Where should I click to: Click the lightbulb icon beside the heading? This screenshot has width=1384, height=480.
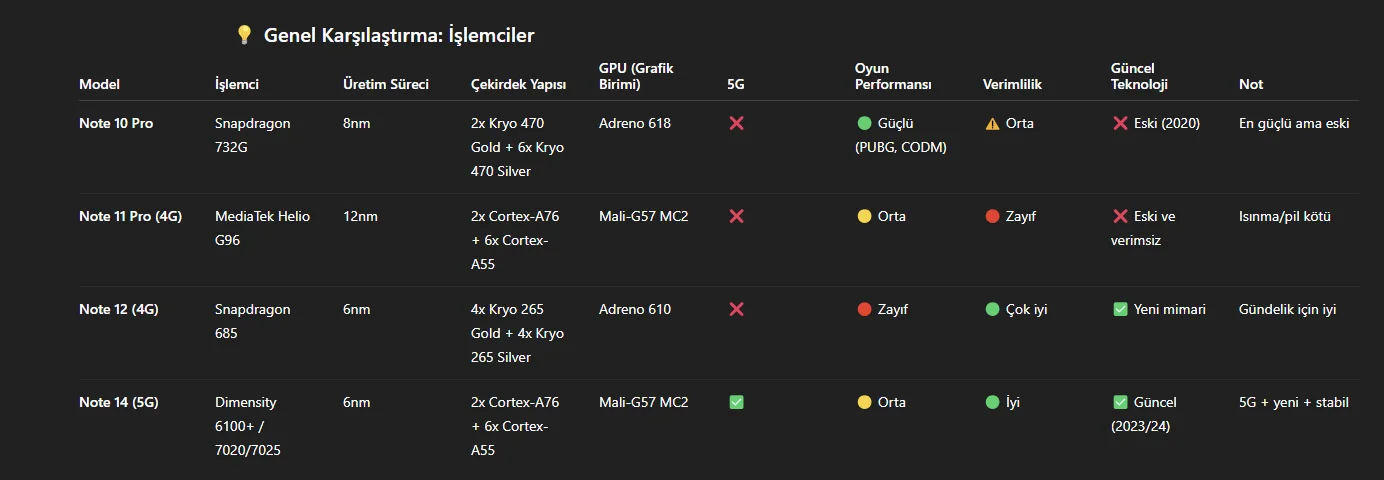coord(244,35)
